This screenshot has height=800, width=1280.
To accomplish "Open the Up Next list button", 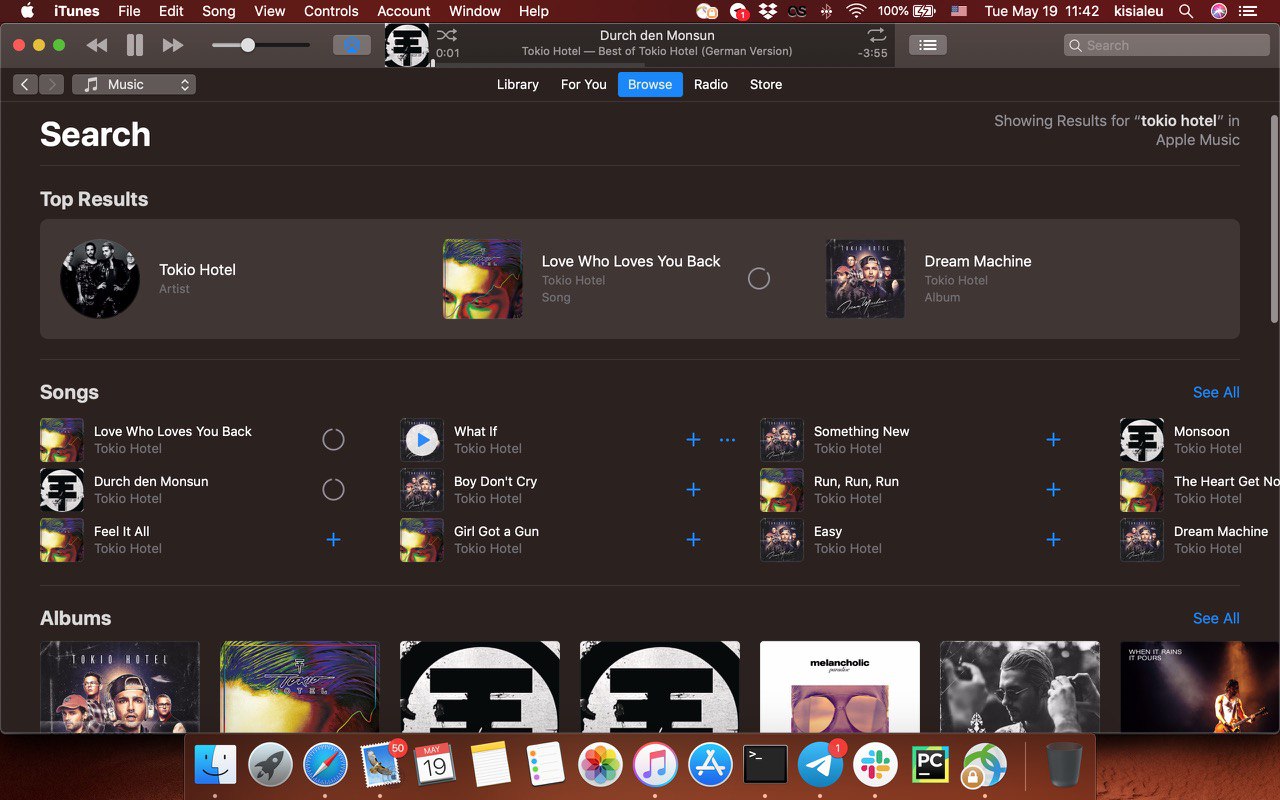I will [928, 45].
